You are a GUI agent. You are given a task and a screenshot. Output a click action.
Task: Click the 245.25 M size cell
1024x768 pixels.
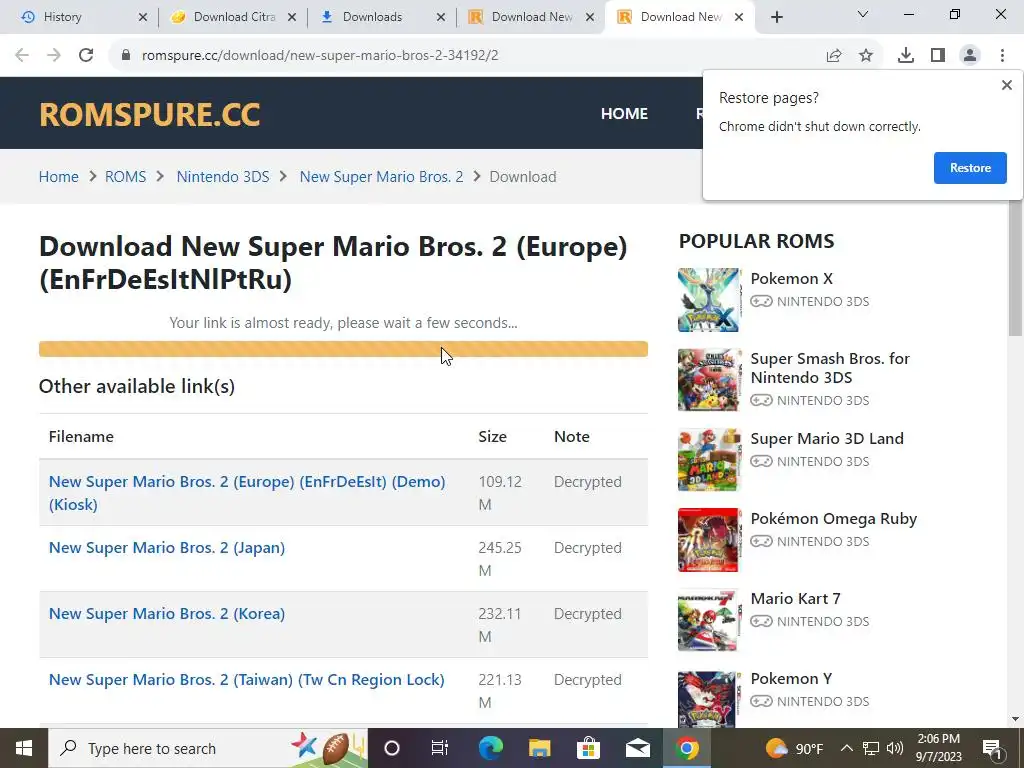click(500, 559)
